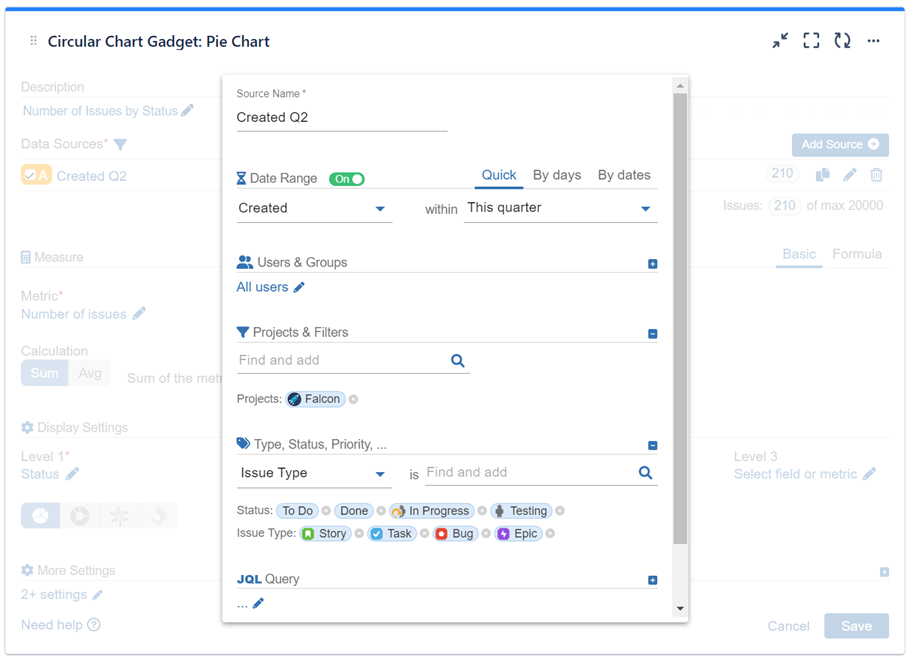
Task: Collapse the gadget view using the collapse arrows icon
Action: (780, 40)
